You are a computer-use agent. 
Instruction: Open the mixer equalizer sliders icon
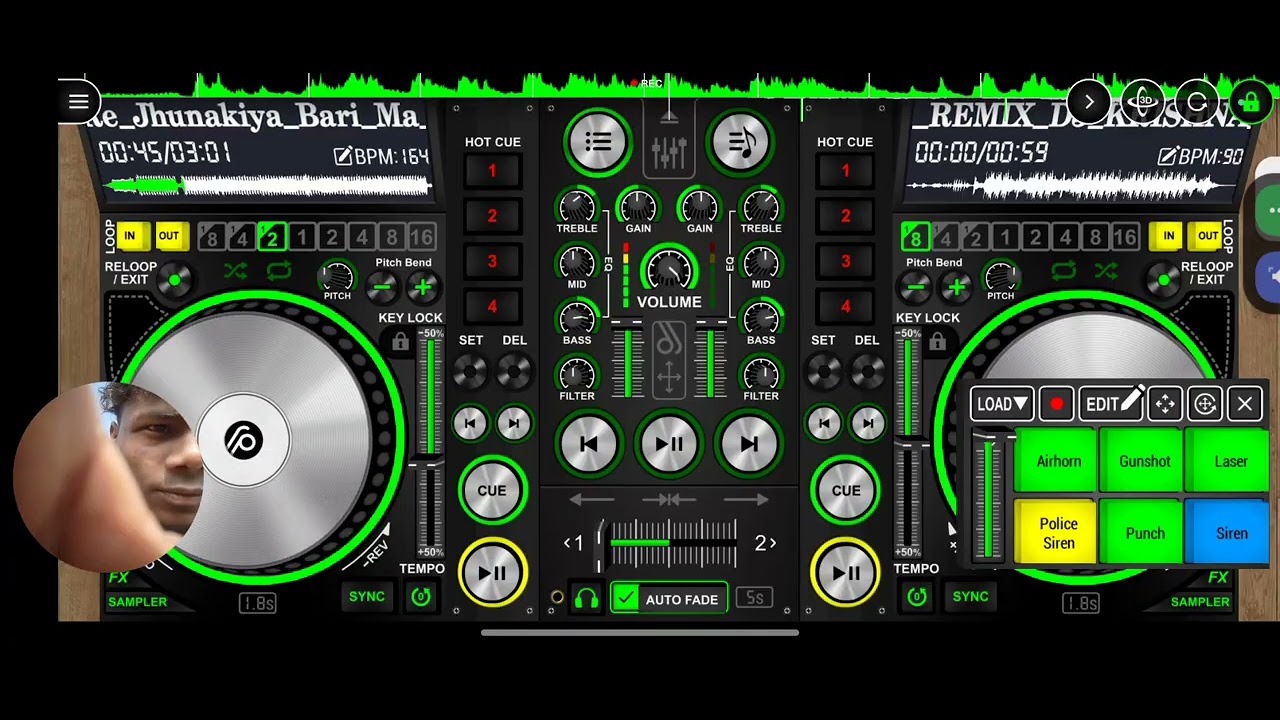(x=669, y=144)
